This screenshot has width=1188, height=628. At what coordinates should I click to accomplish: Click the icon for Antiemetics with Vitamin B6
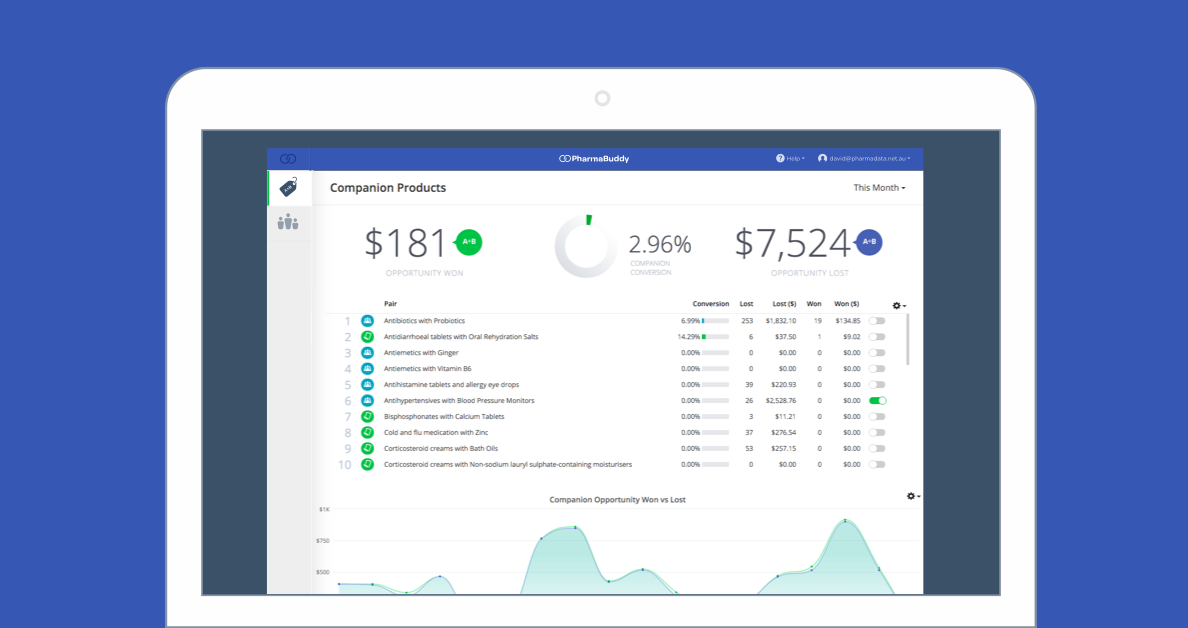point(367,369)
